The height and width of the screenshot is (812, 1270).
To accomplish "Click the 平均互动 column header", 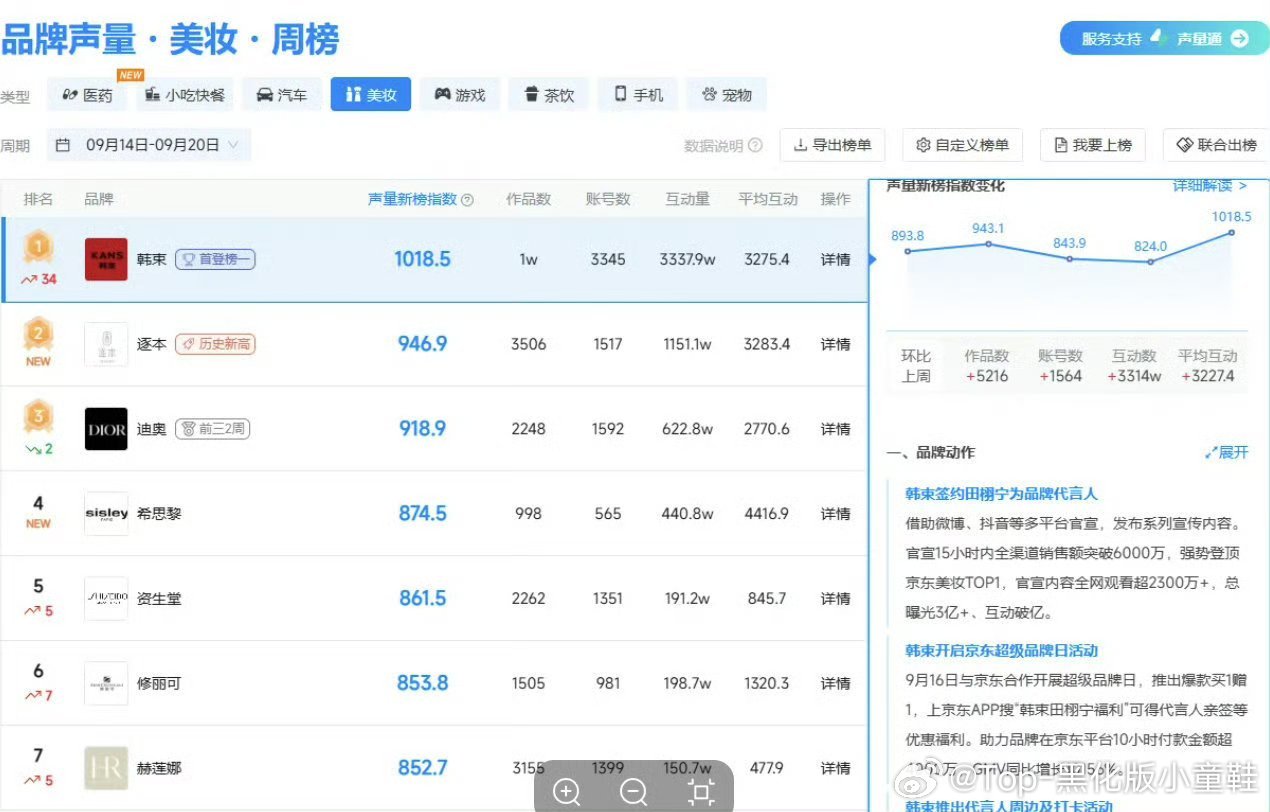I will [768, 199].
